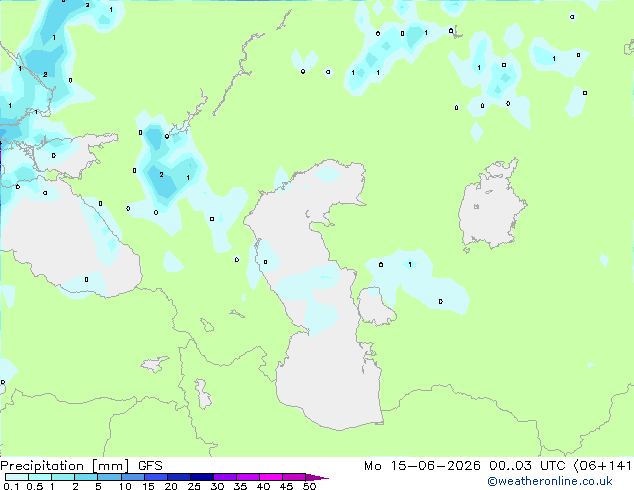The width and height of the screenshot is (634, 490).
Task: Click the 0.5–1 mm legend color swatch
Action: [40, 477]
